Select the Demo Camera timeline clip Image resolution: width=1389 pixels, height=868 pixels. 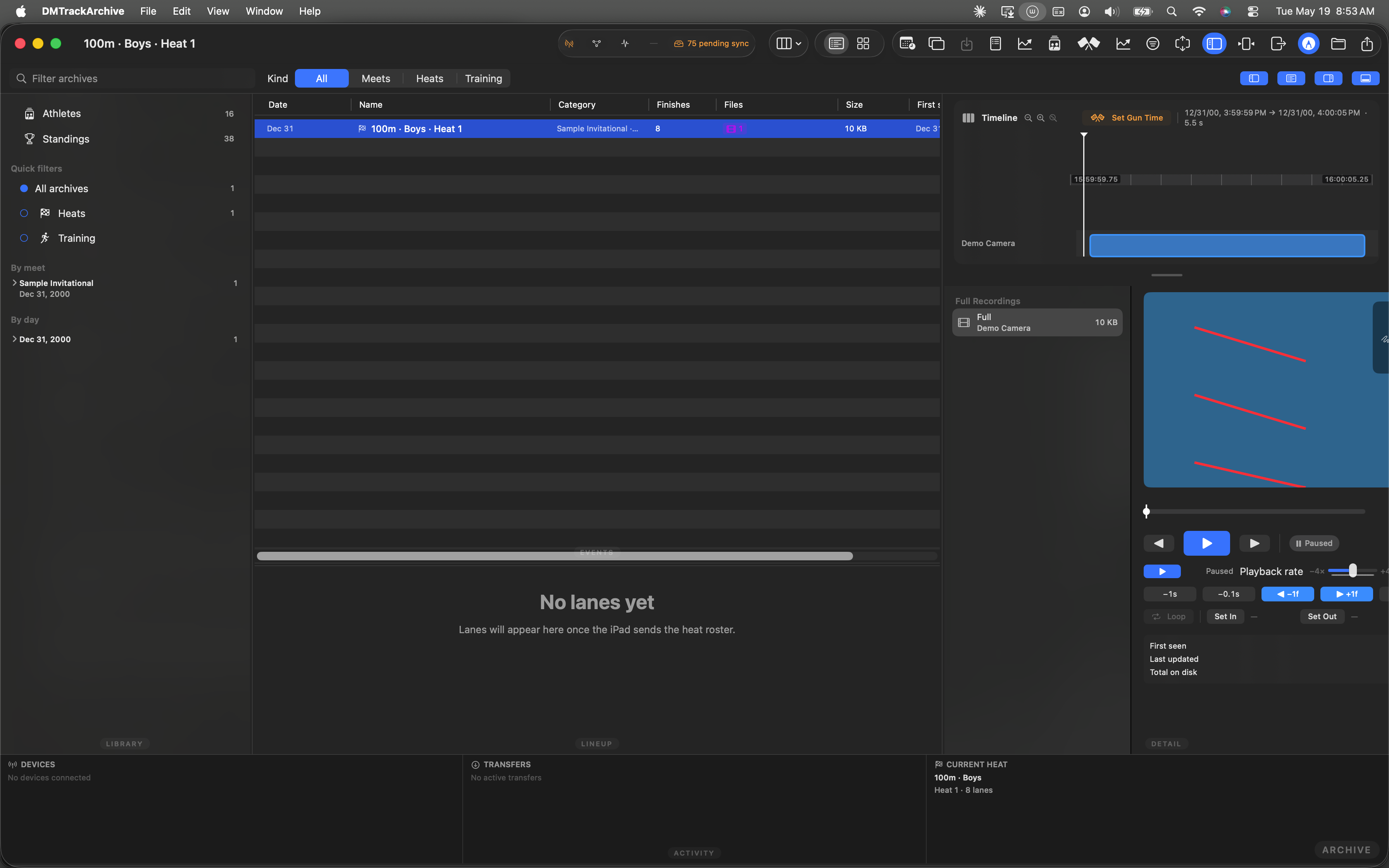(x=1227, y=245)
